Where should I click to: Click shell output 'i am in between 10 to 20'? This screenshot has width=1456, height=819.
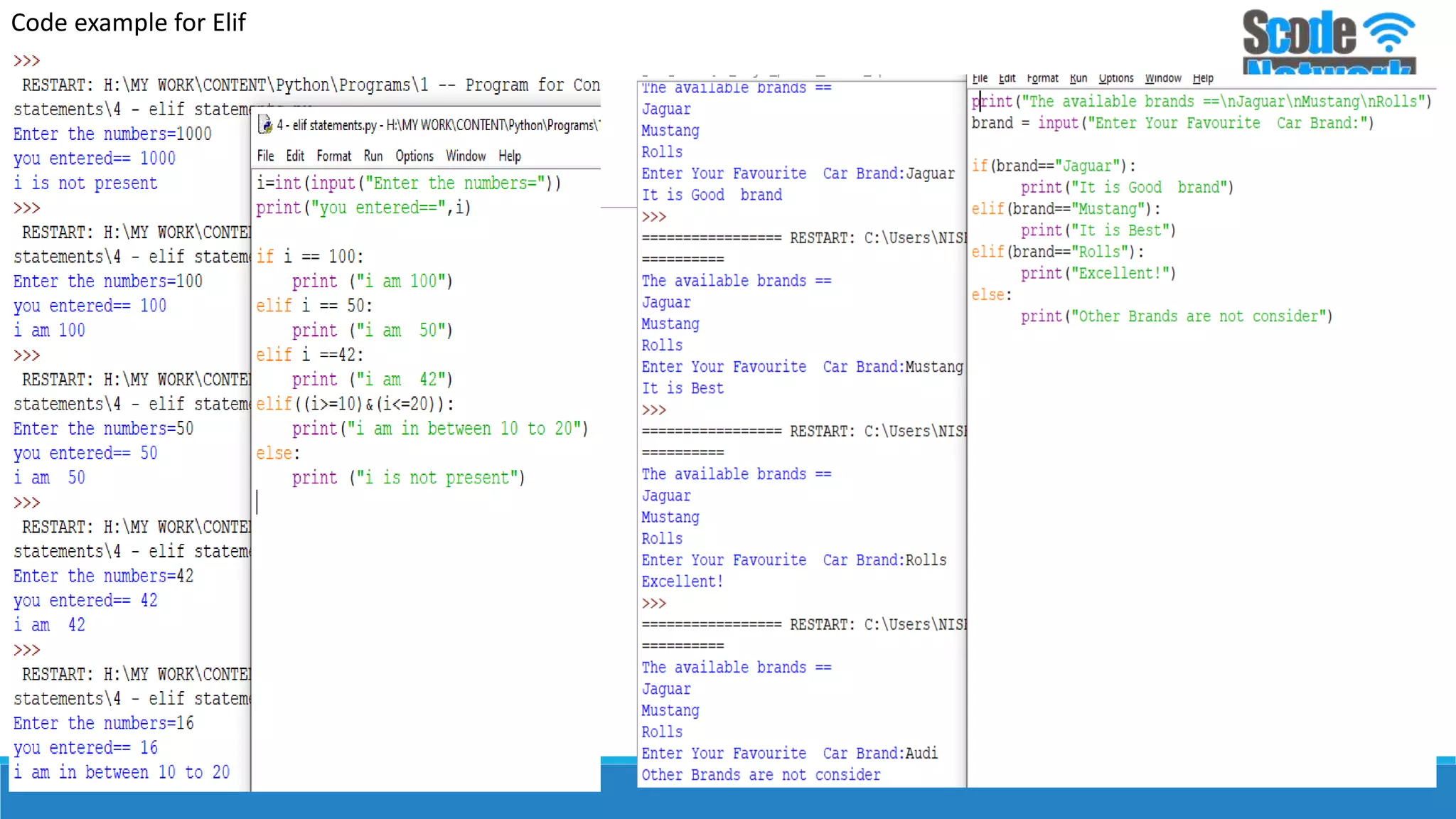(x=122, y=772)
